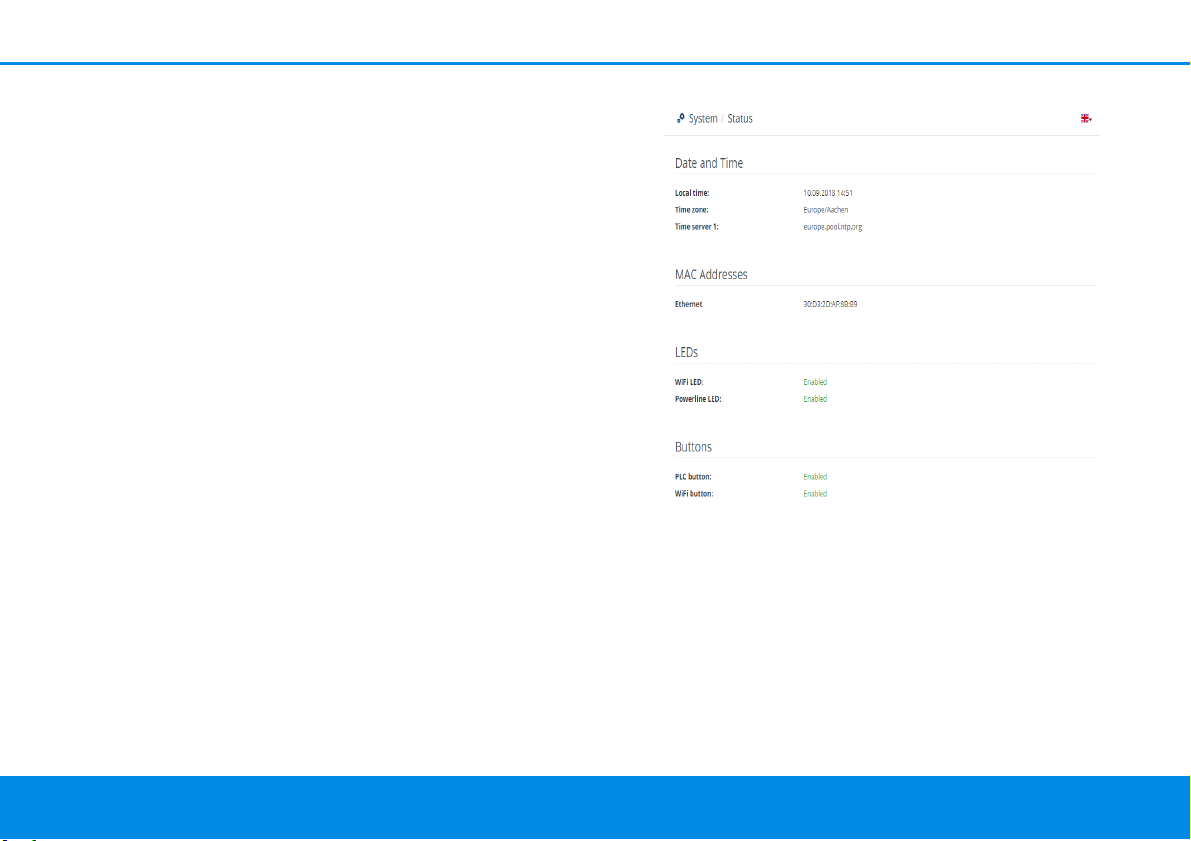Screen dimensions: 1191x841
Task: Select the Europe/Aachen time zone value
Action: [x=826, y=210]
